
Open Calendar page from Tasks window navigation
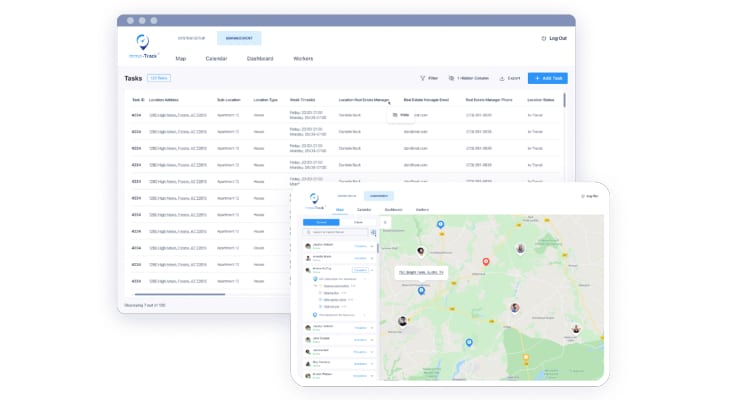click(216, 58)
